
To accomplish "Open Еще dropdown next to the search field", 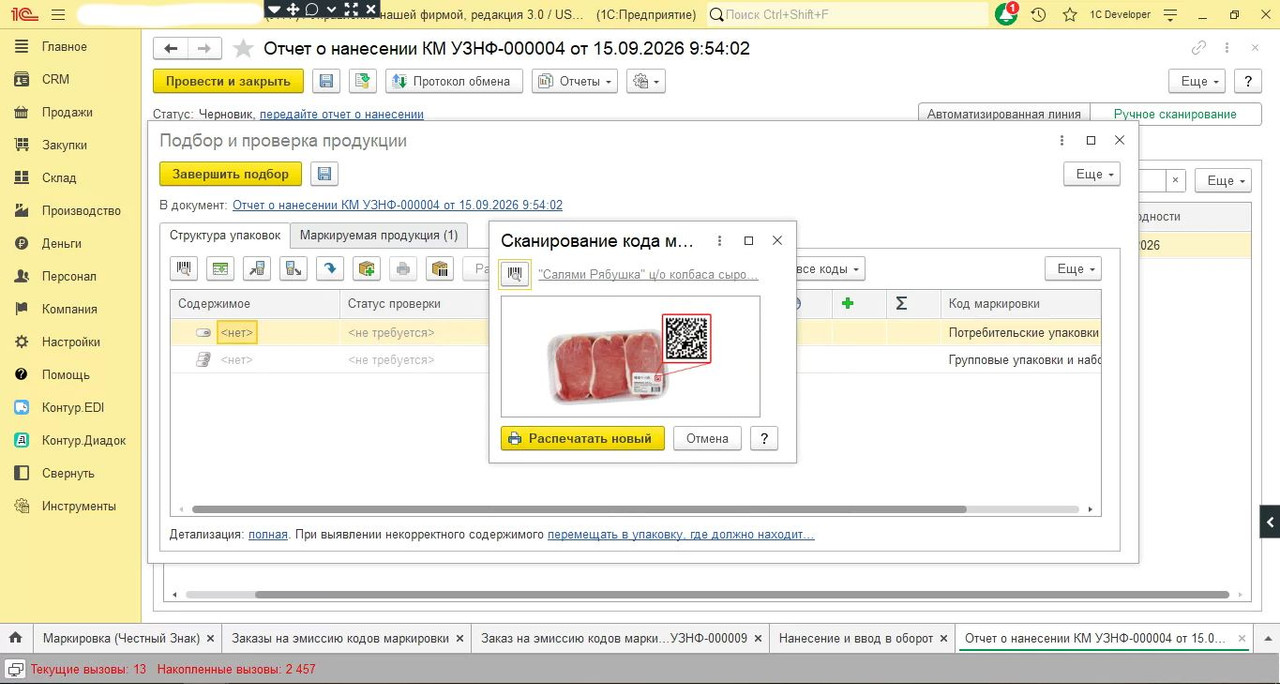I will 1223,181.
